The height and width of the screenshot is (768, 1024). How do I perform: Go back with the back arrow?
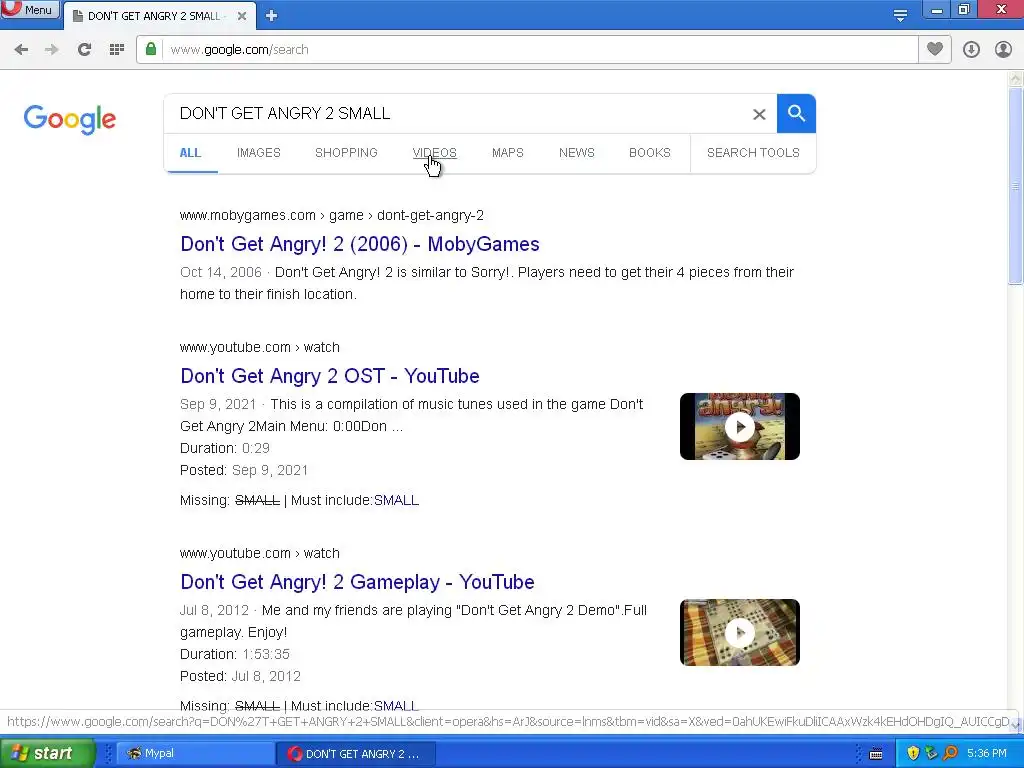pos(21,50)
